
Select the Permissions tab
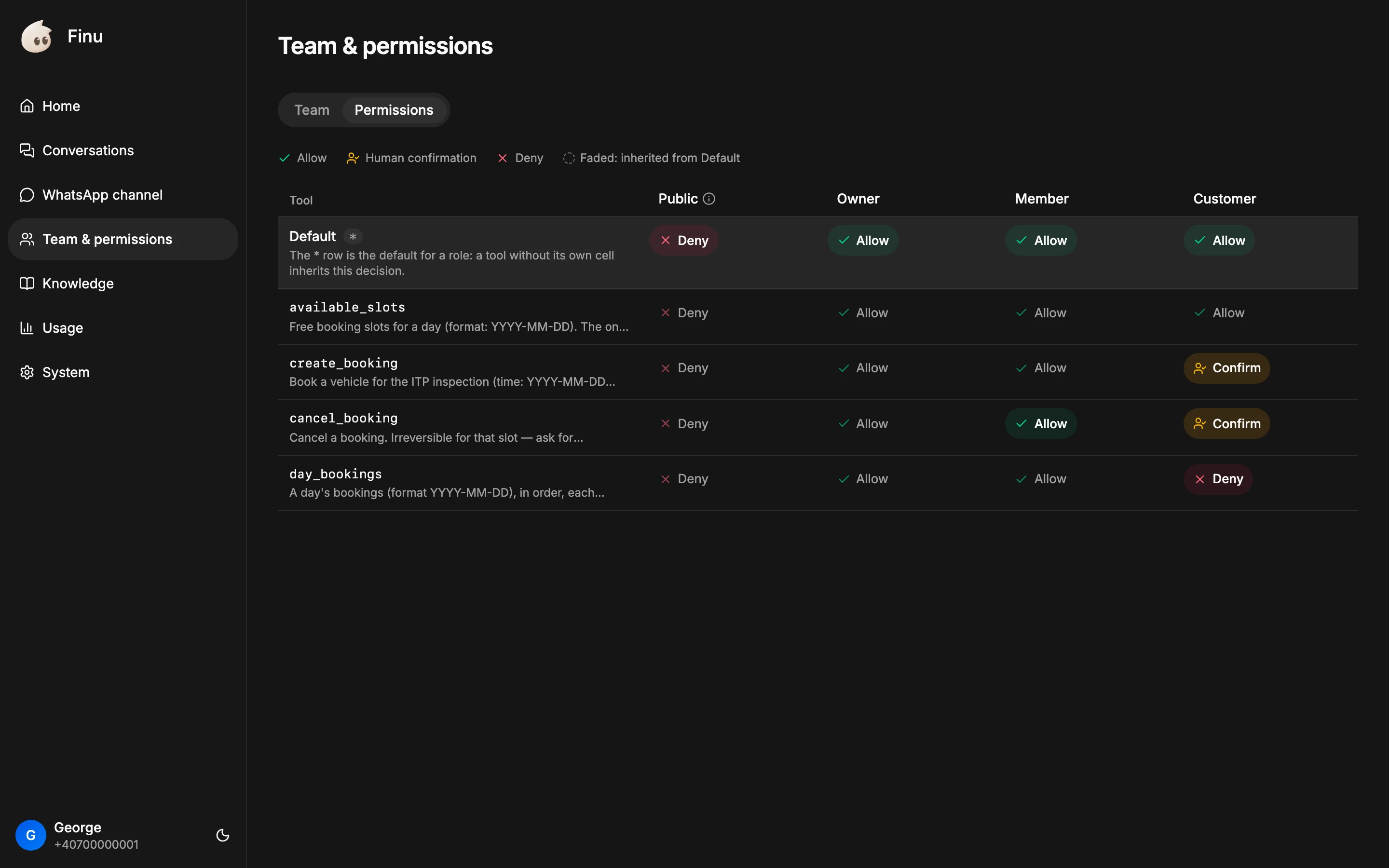point(394,110)
